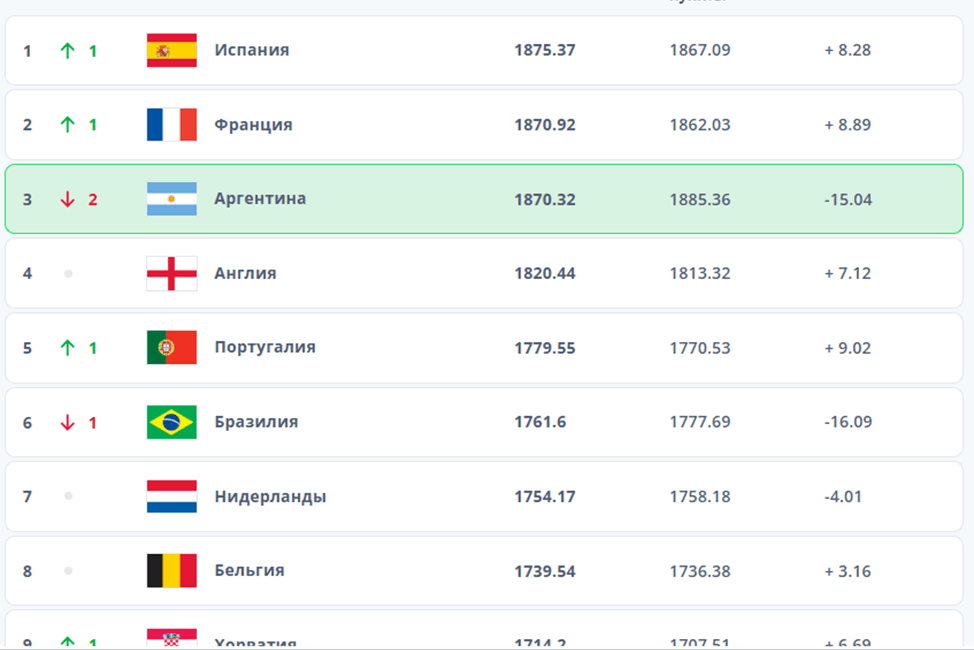Click the Португалия country name

click(264, 347)
